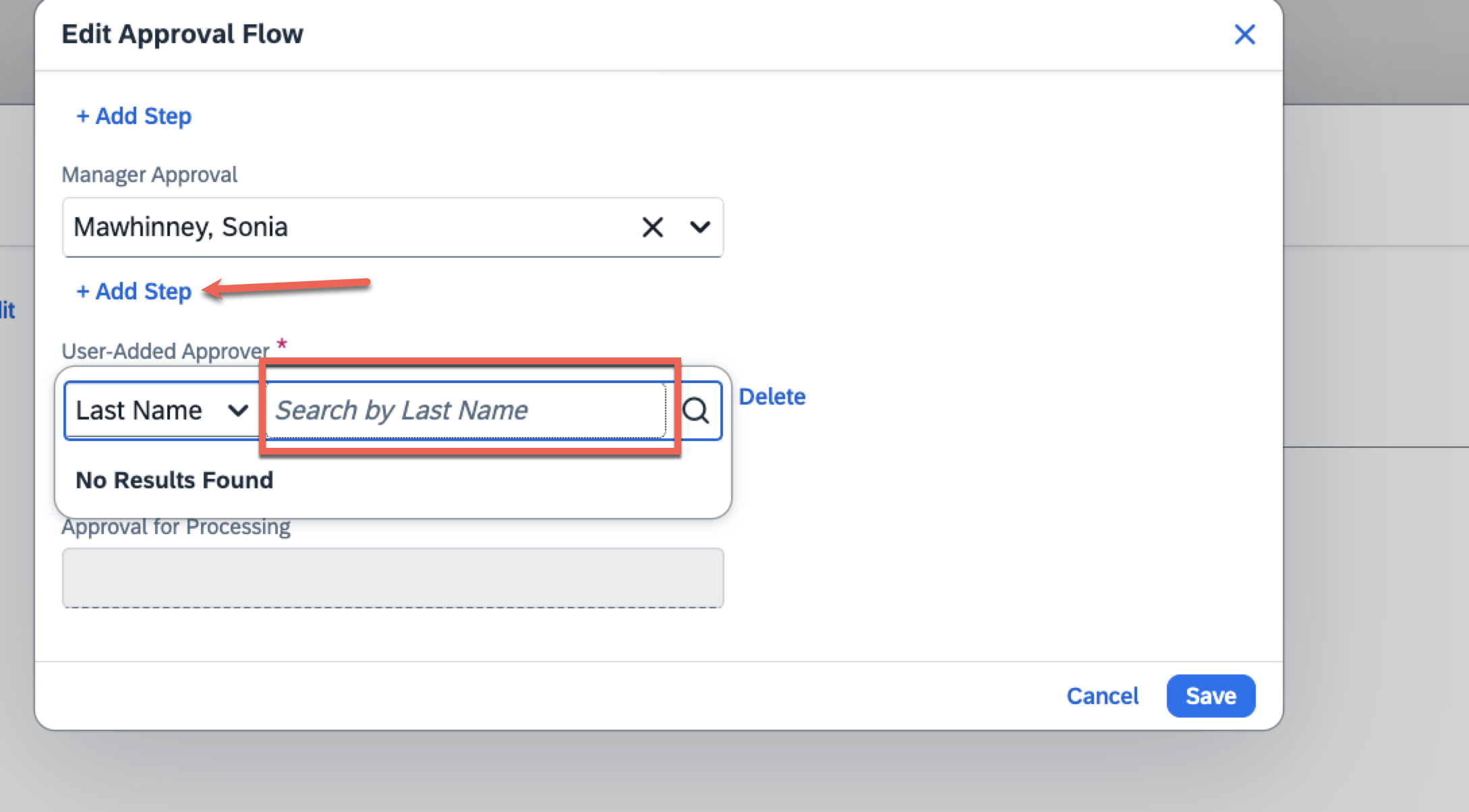Save the approval flow changes
1469x812 pixels.
click(1211, 696)
